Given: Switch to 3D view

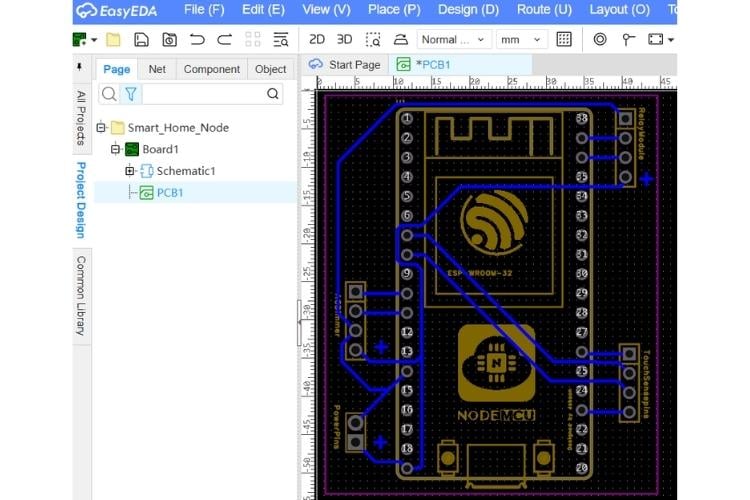Looking at the screenshot, I should tap(344, 40).
